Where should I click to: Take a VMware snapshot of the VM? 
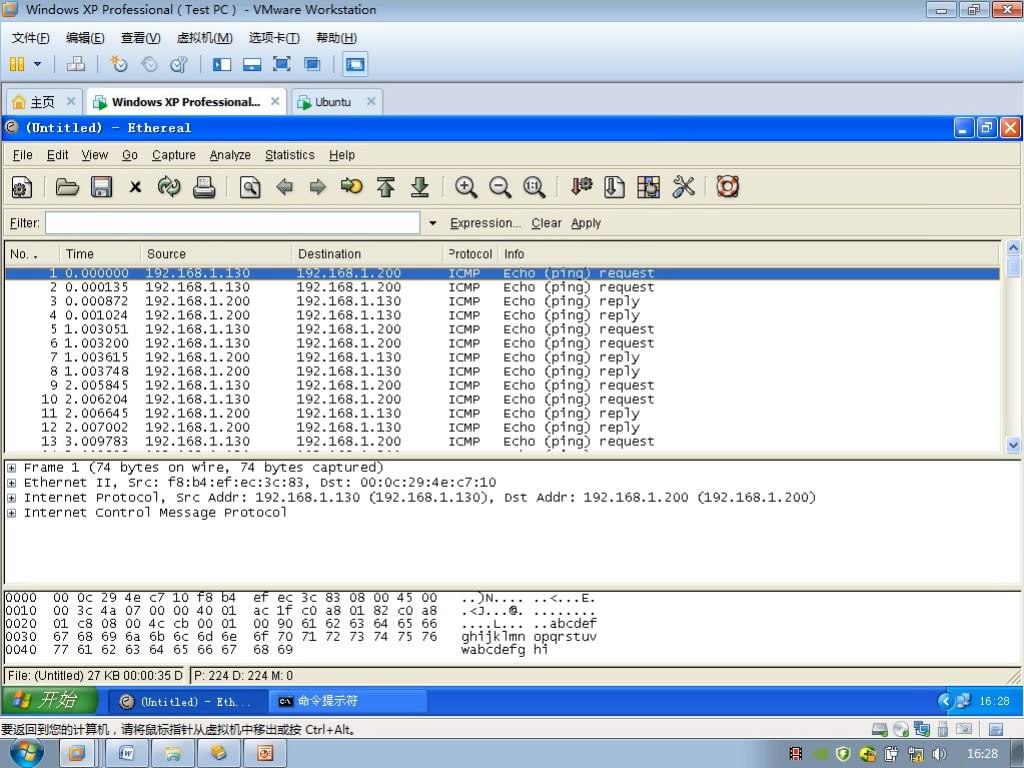119,64
